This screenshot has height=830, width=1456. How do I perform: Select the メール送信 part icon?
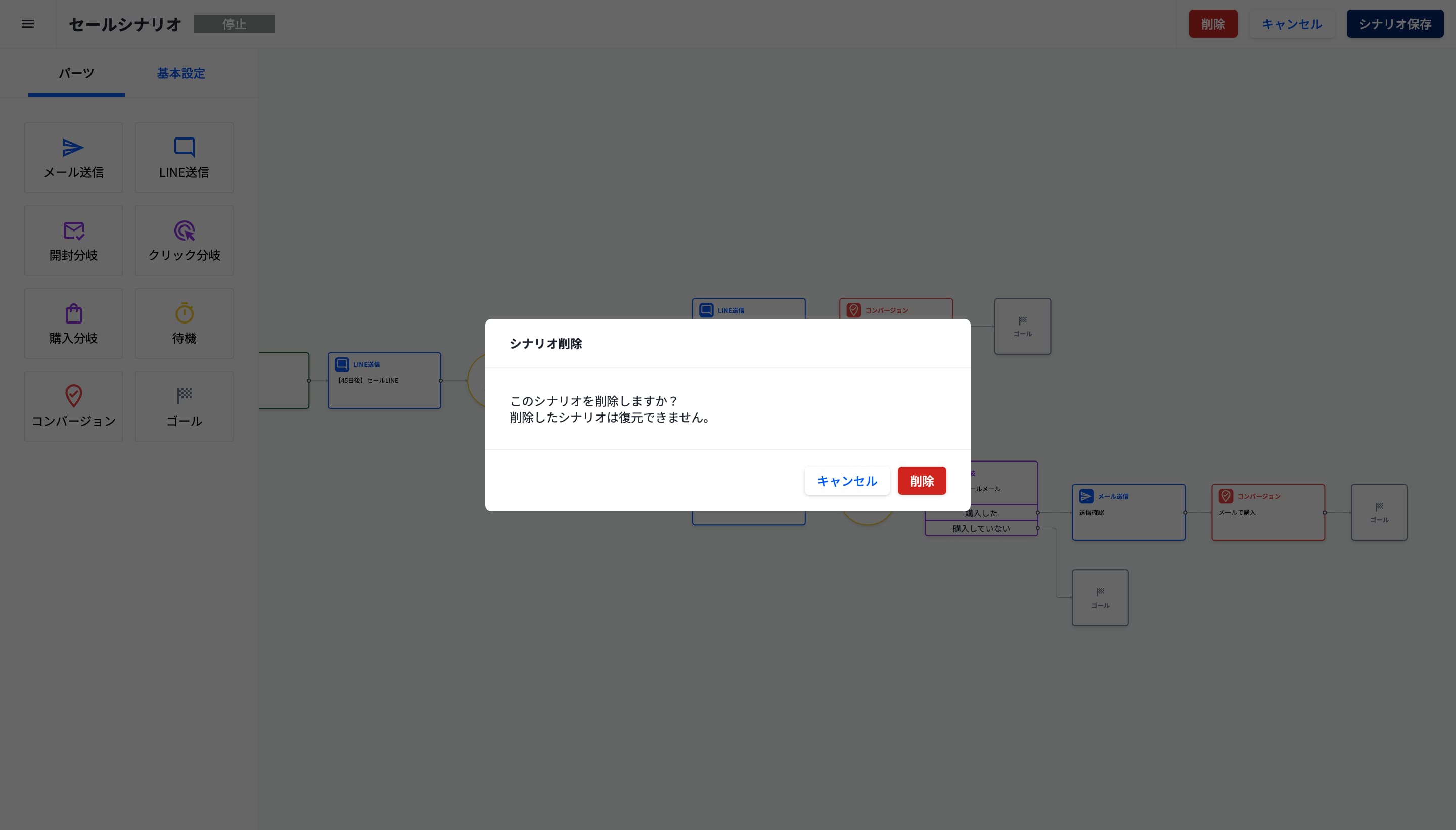click(x=73, y=148)
